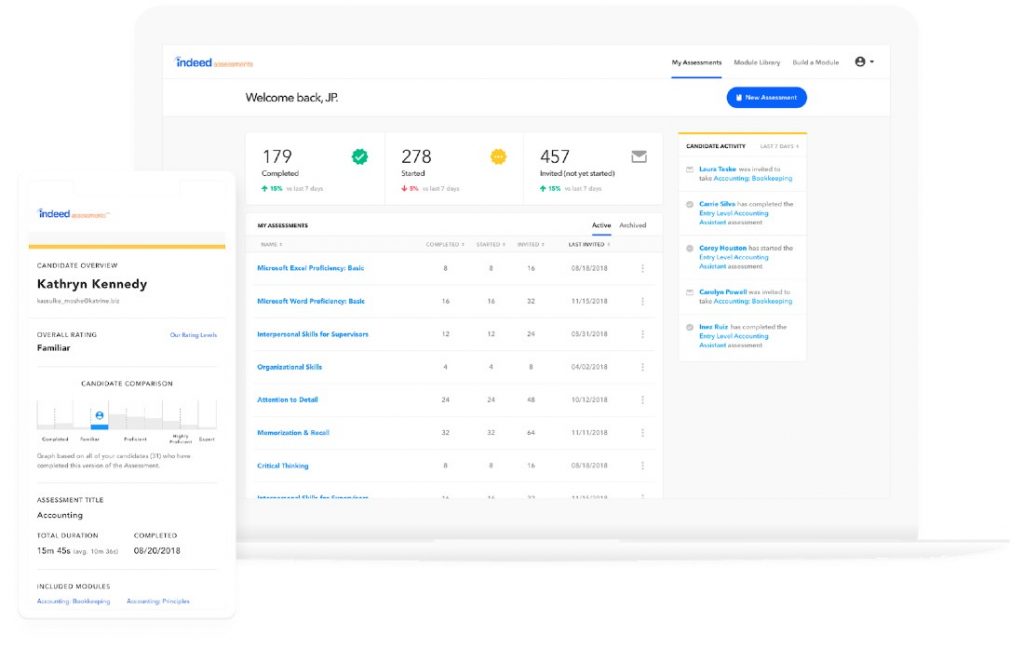The height and width of the screenshot is (649, 1024).
Task: Click Corey Houston candidate name
Action: pos(723,248)
